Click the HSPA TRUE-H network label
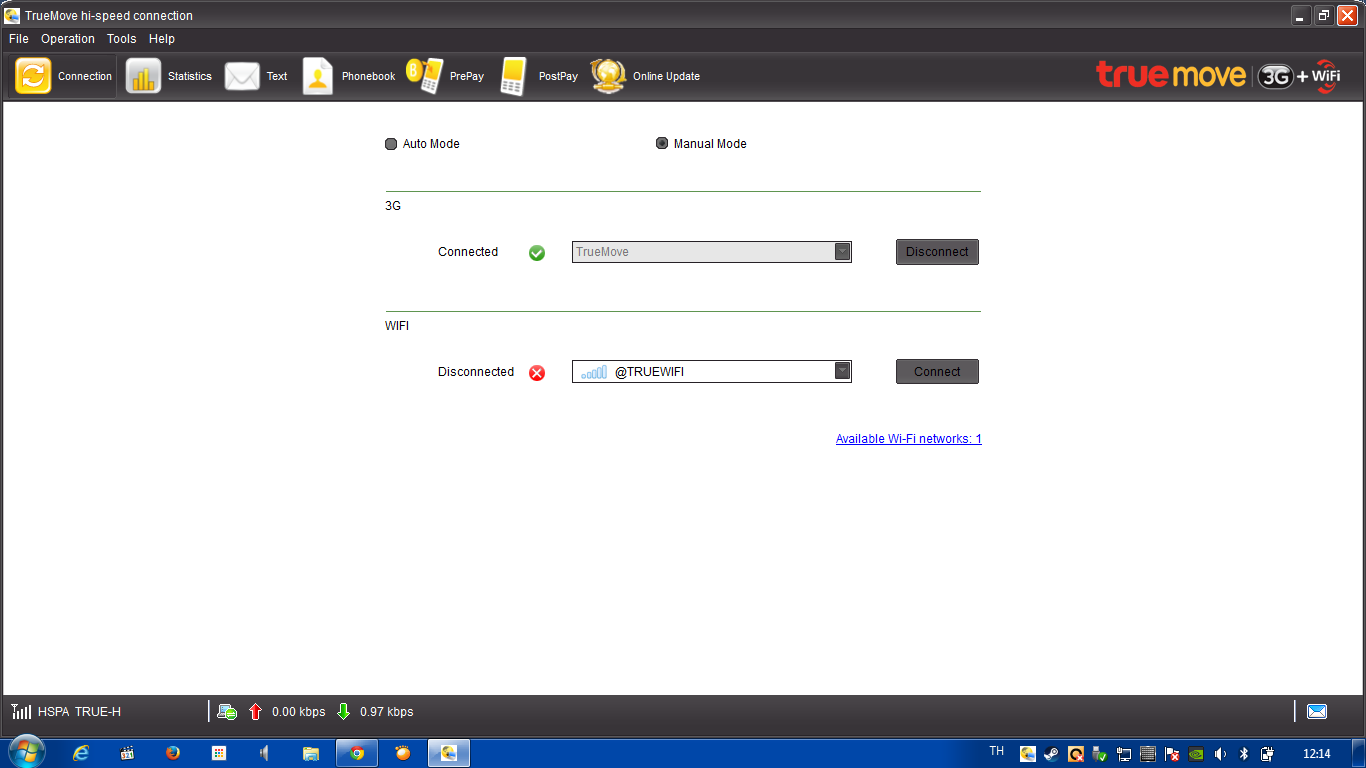 tap(79, 712)
